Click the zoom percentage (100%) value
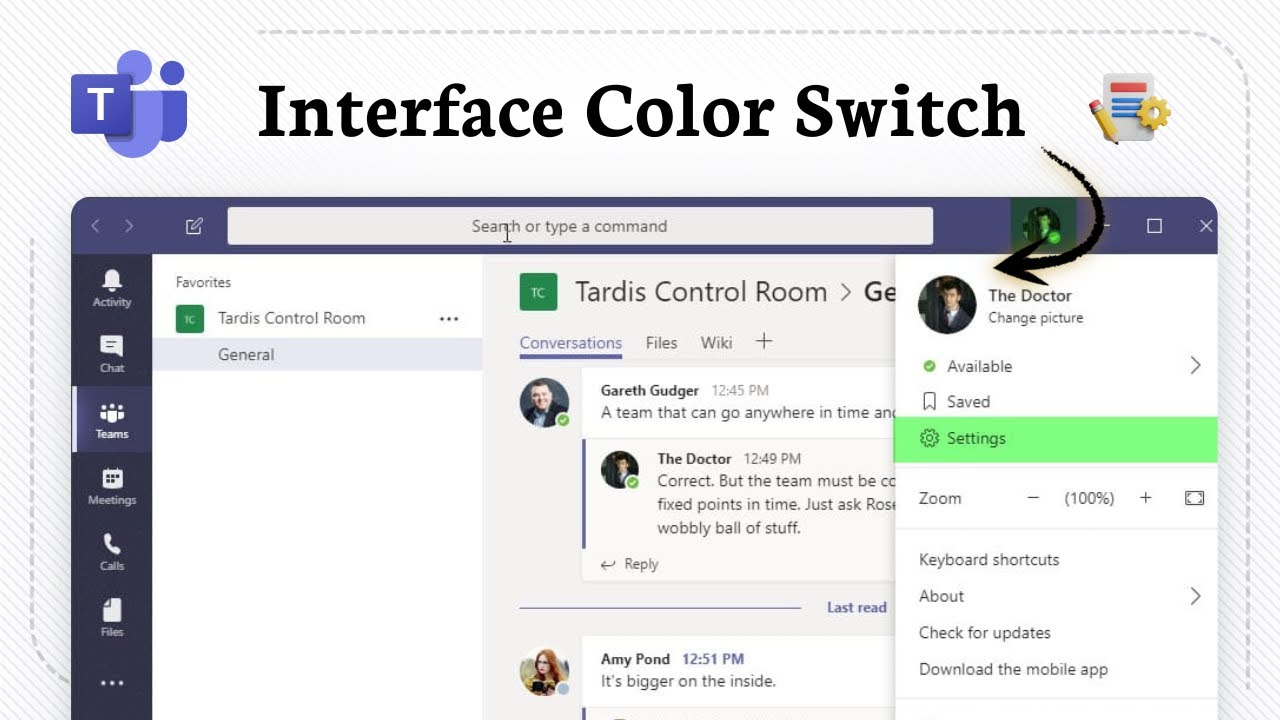The height and width of the screenshot is (720, 1280). (1089, 498)
